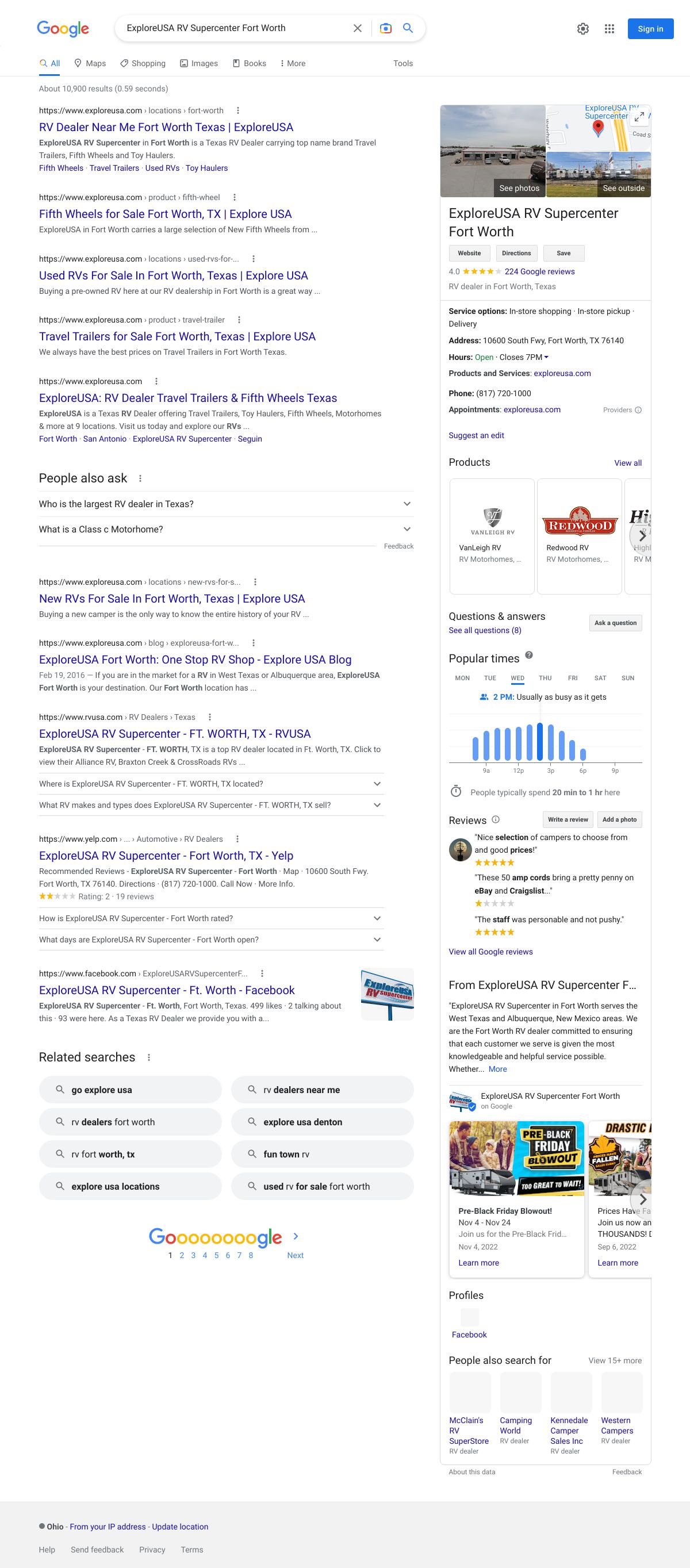
Task: Open options for Yelp result
Action: pyautogui.click(x=237, y=839)
